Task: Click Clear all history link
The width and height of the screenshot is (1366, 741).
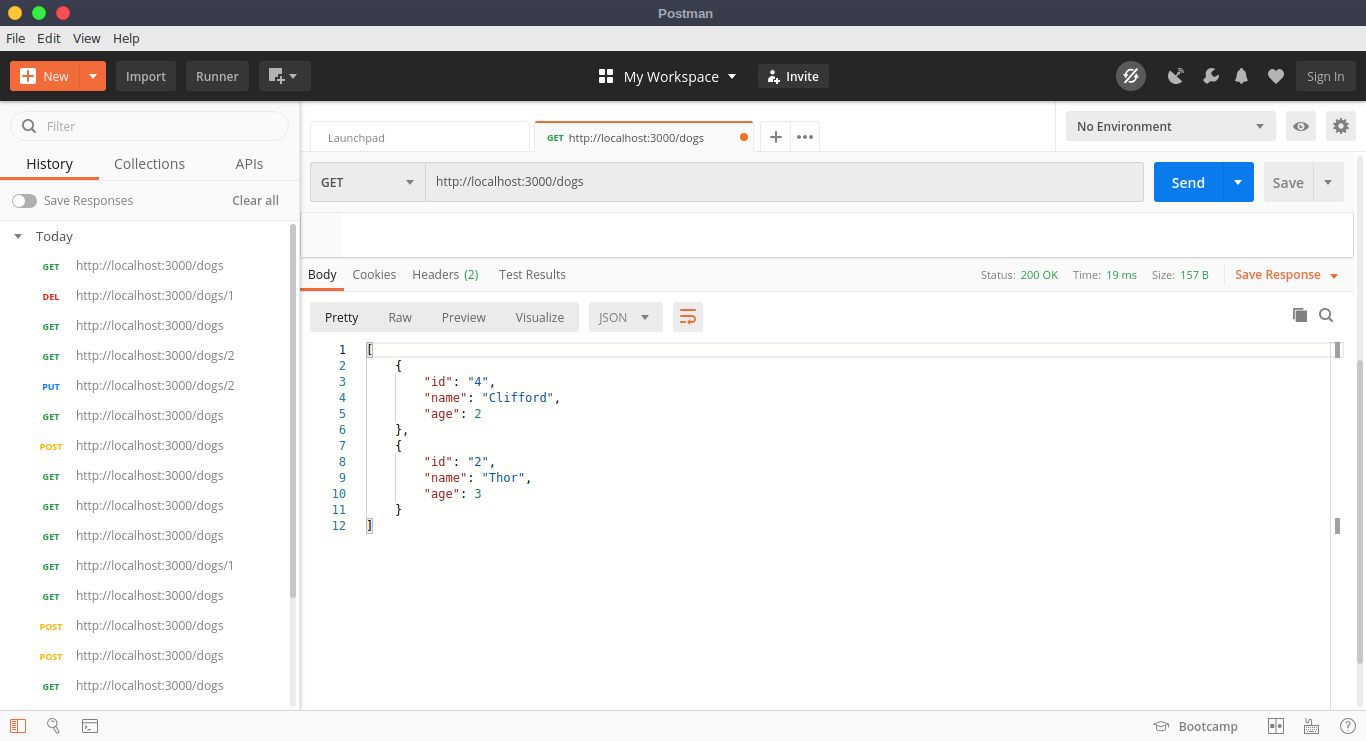Action: pyautogui.click(x=255, y=201)
